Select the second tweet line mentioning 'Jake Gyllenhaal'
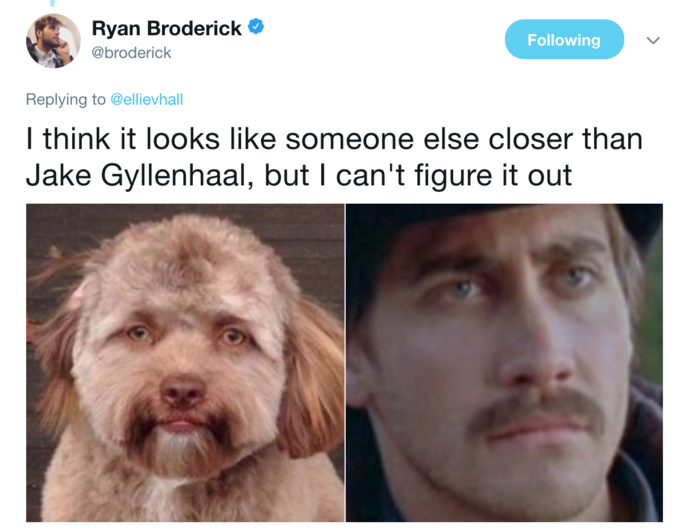This screenshot has height=529, width=680. pyautogui.click(x=299, y=176)
